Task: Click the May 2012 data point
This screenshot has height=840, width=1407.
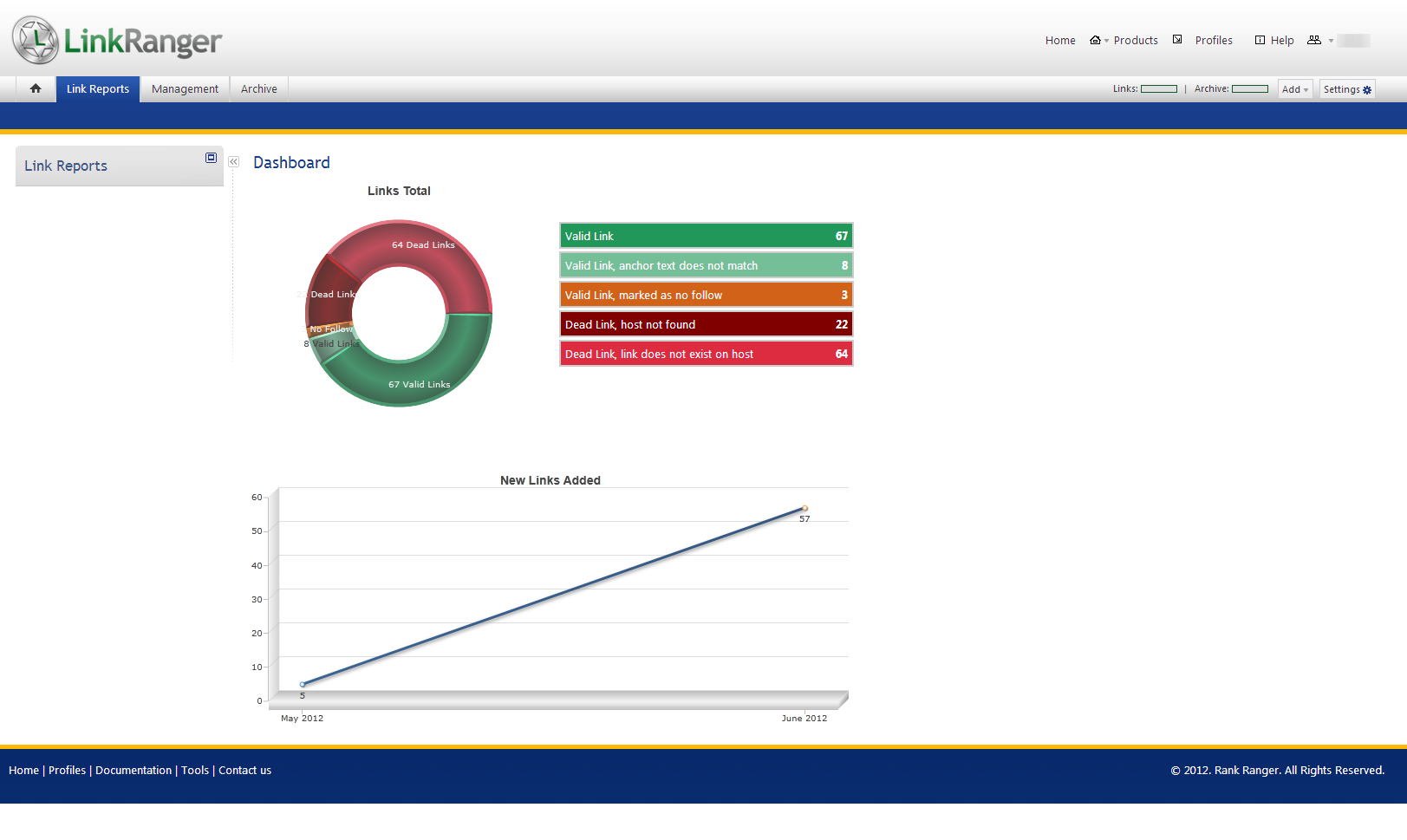Action: coord(303,685)
